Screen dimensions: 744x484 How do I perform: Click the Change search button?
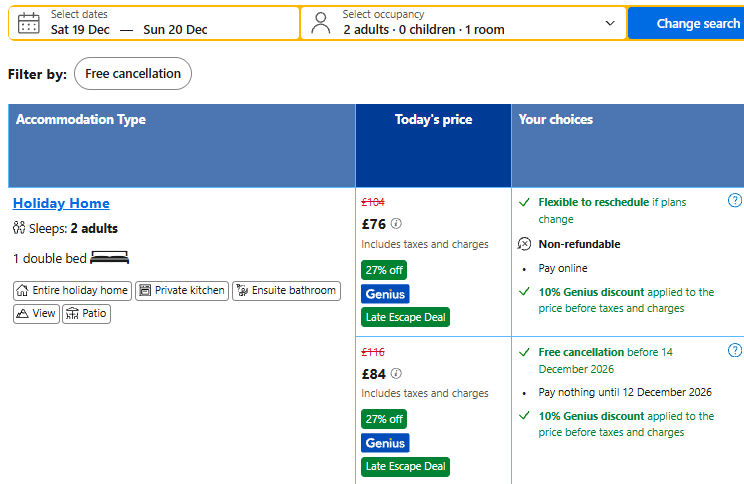click(687, 23)
